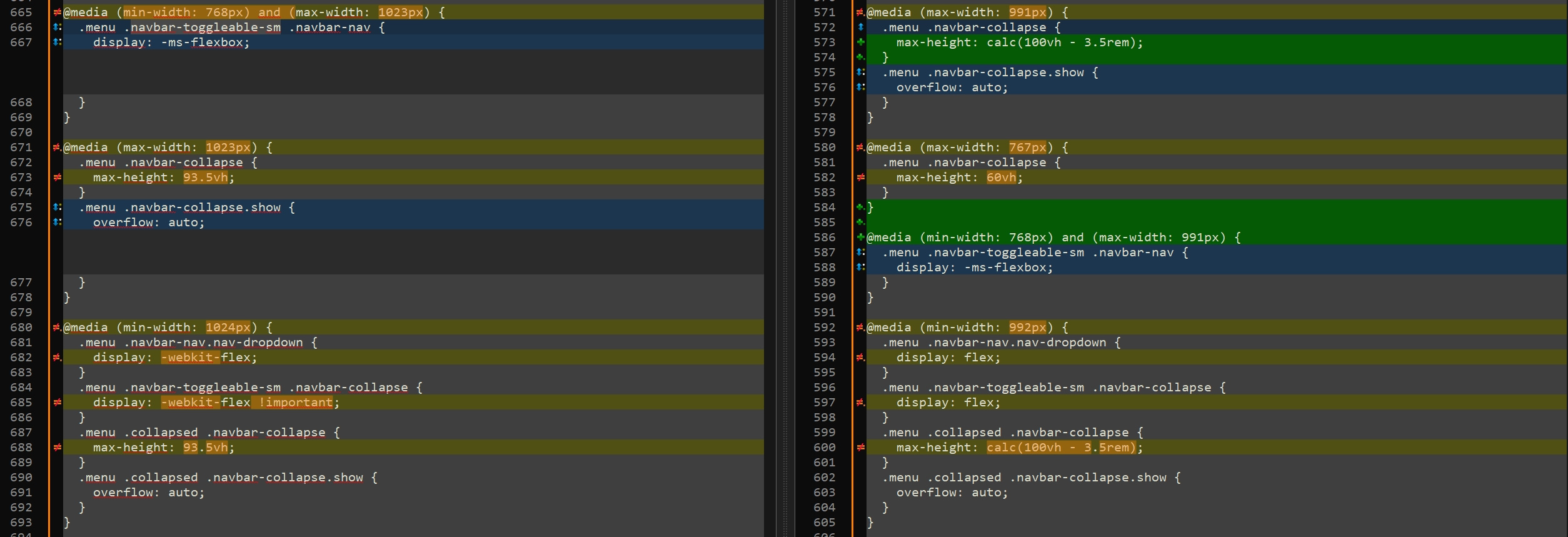Click the changed-line marker on right line 600

(861, 448)
